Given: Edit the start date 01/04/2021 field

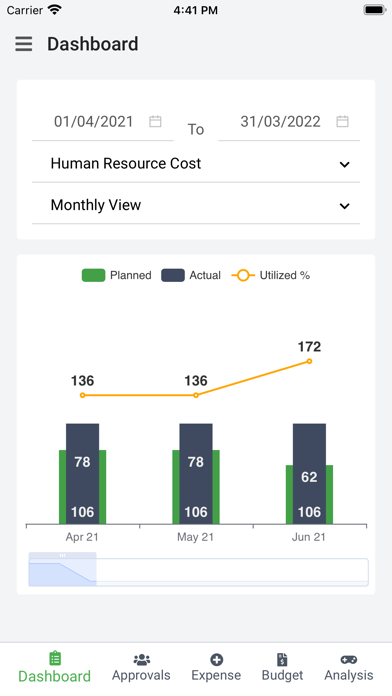Looking at the screenshot, I should pos(103,122).
